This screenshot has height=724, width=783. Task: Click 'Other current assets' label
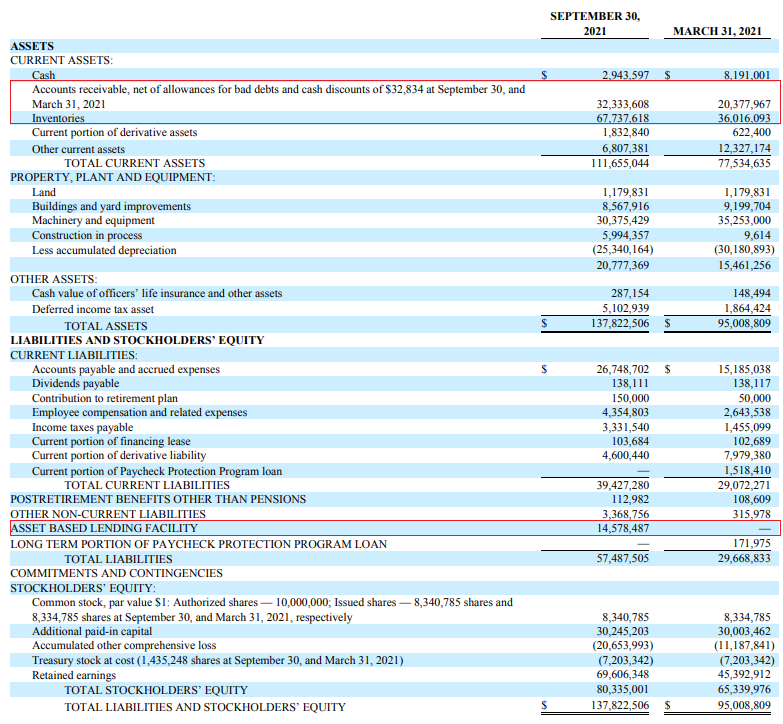coord(78,149)
